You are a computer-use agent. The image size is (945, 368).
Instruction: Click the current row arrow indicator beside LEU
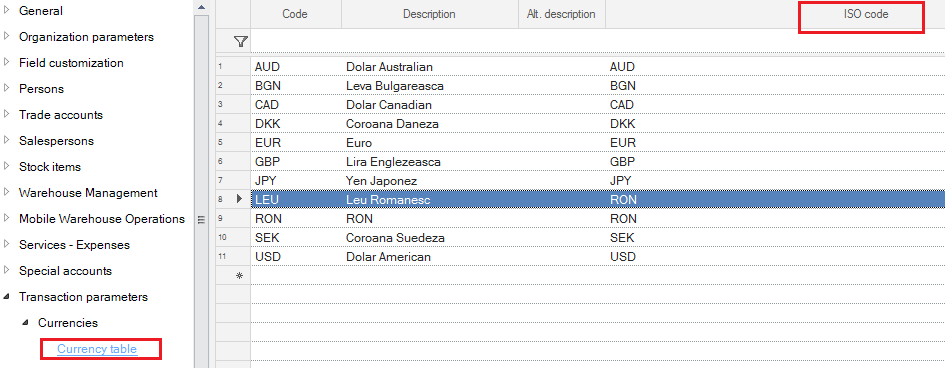pyautogui.click(x=239, y=199)
